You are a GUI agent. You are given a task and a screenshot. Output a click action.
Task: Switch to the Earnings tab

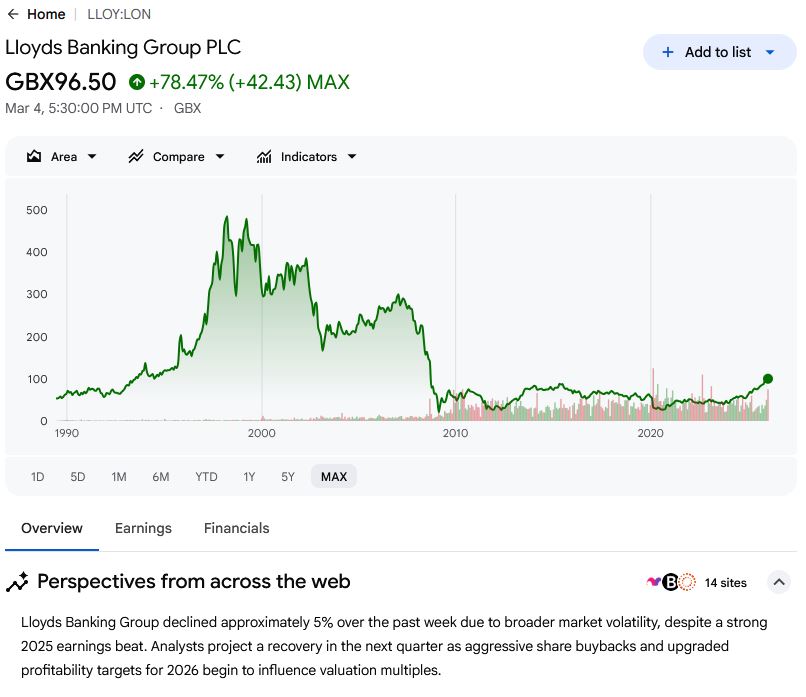pos(143,528)
